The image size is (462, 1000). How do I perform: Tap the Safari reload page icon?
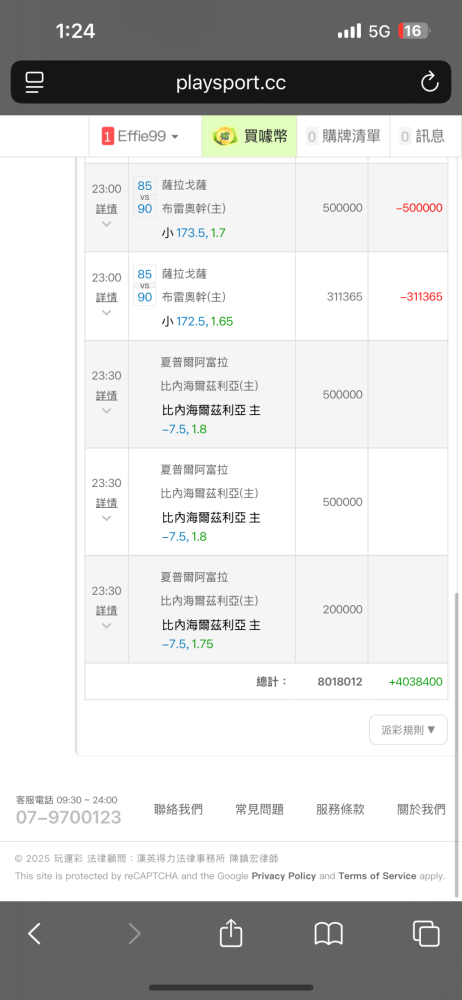(x=429, y=82)
